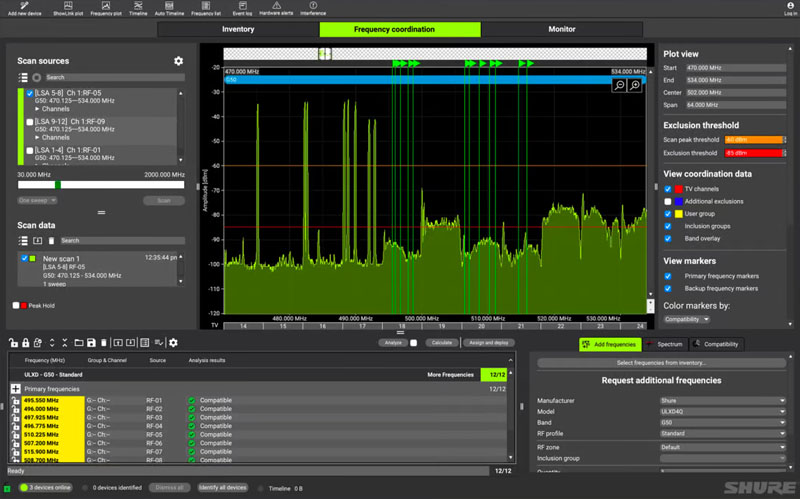Open the Hardware alerts panel

[277, 8]
